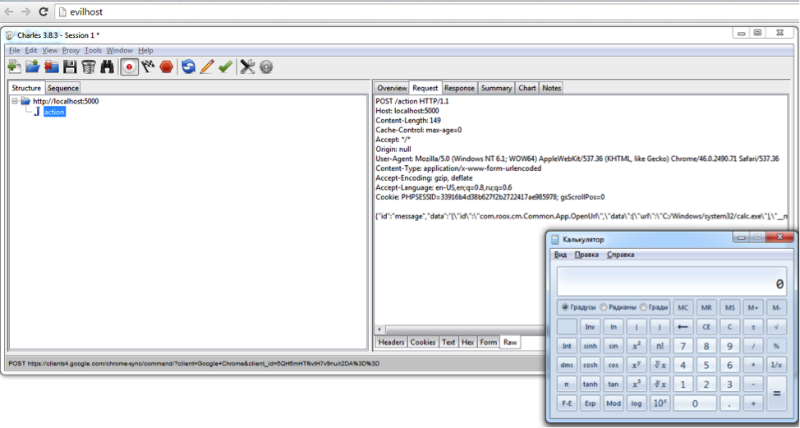Image resolution: width=800 pixels, height=428 pixels.
Task: Toggle throttling with the checkered flags icon
Action: pyautogui.click(x=148, y=66)
